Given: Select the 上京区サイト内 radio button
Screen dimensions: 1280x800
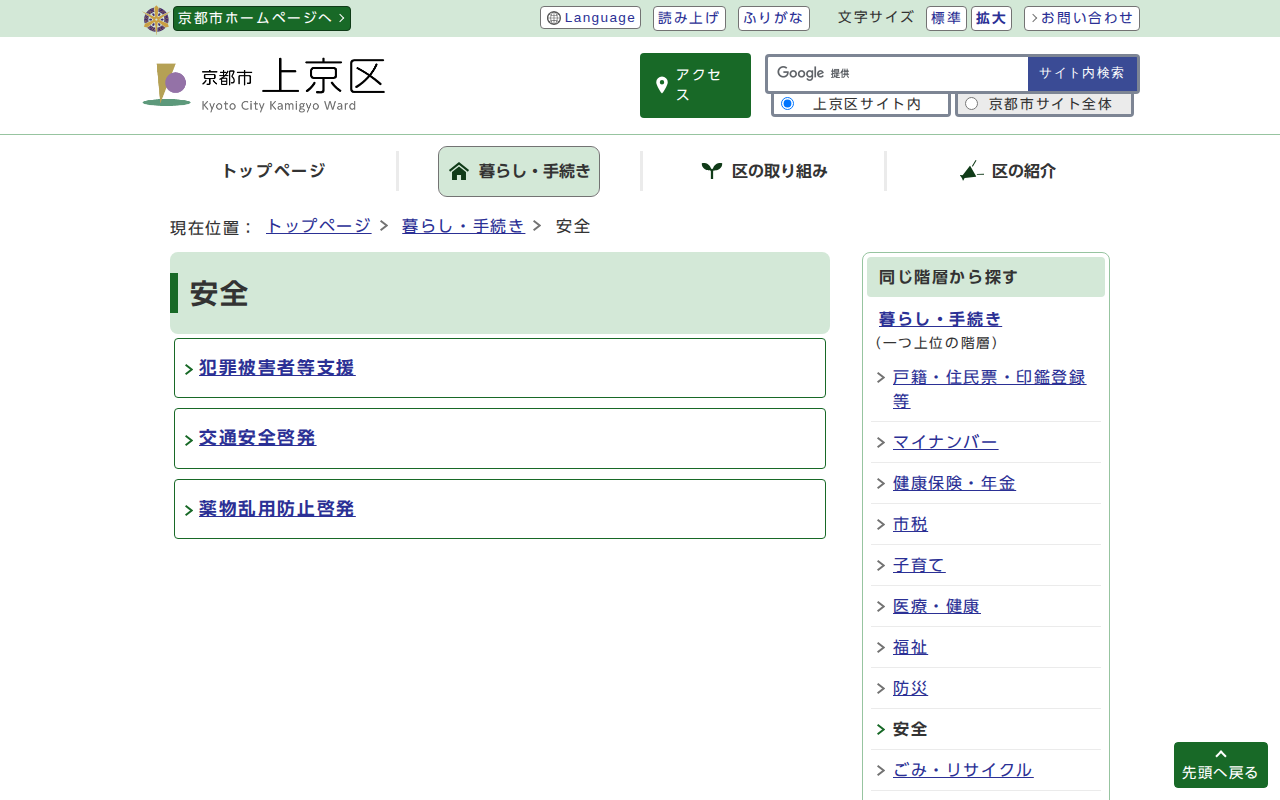Looking at the screenshot, I should (787, 104).
